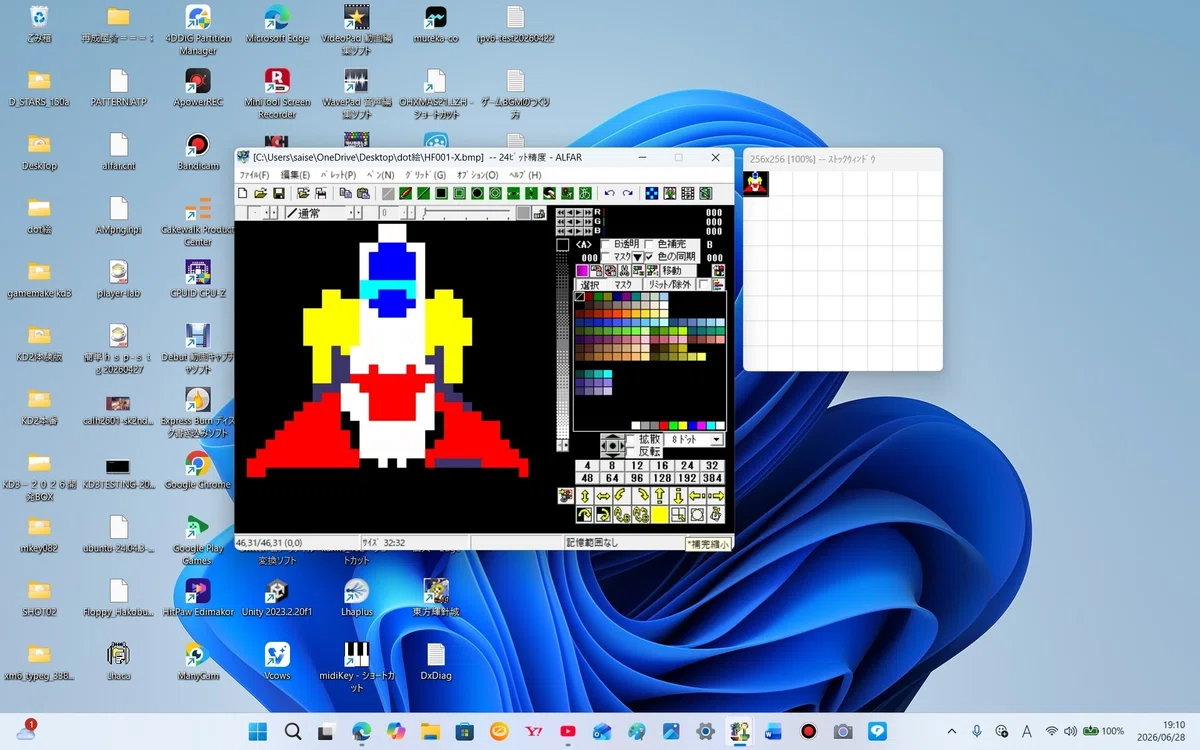The height and width of the screenshot is (750, 1200).
Task: Open the グリッド(G) menu
Action: tap(425, 175)
